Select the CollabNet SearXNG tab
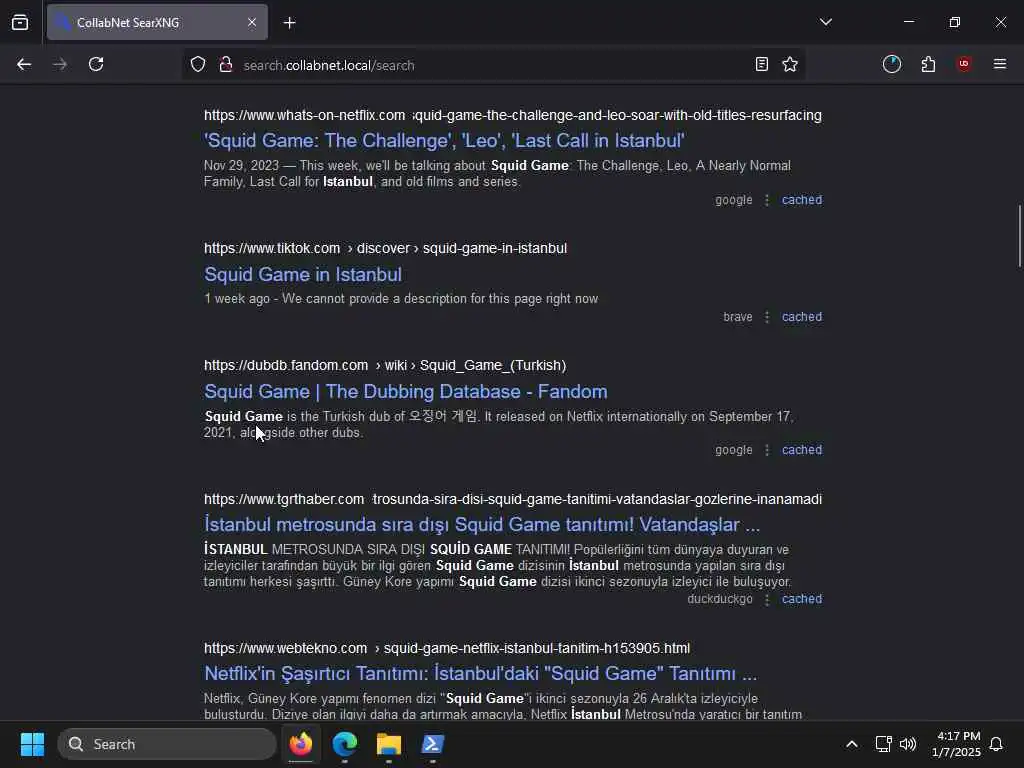 [157, 23]
